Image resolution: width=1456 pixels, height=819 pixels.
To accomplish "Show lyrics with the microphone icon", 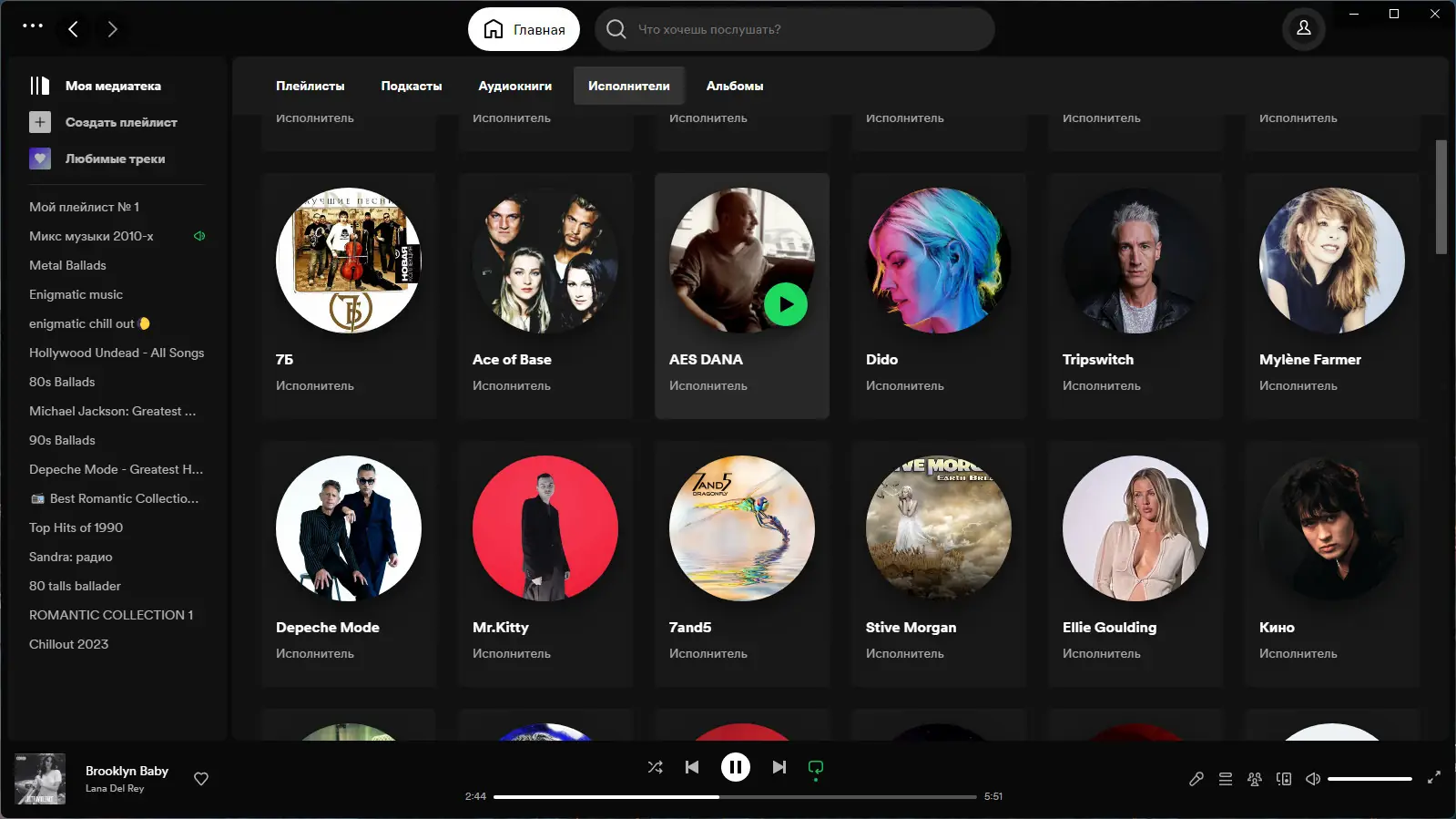I will pyautogui.click(x=1196, y=779).
